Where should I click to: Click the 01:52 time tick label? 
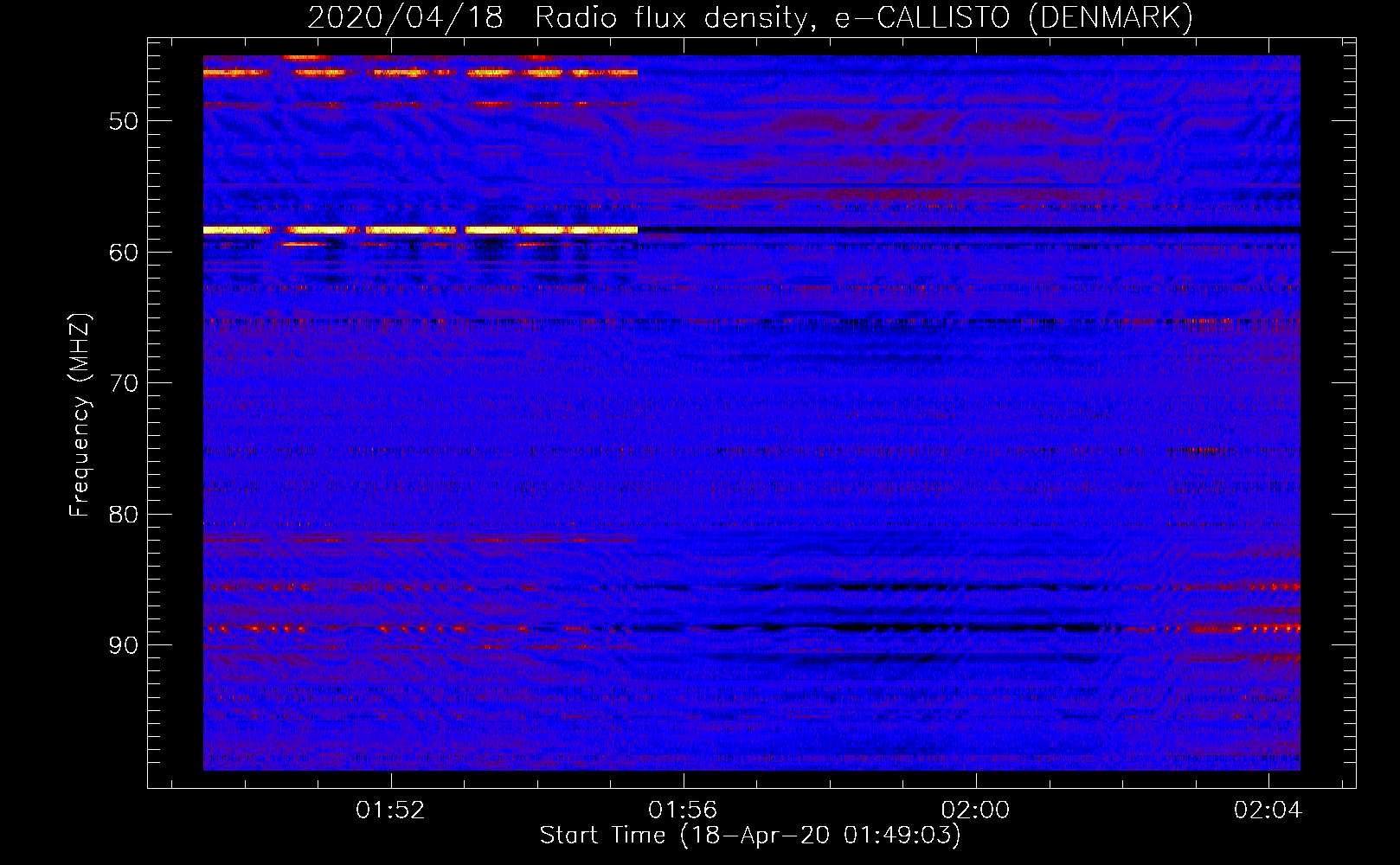point(391,811)
